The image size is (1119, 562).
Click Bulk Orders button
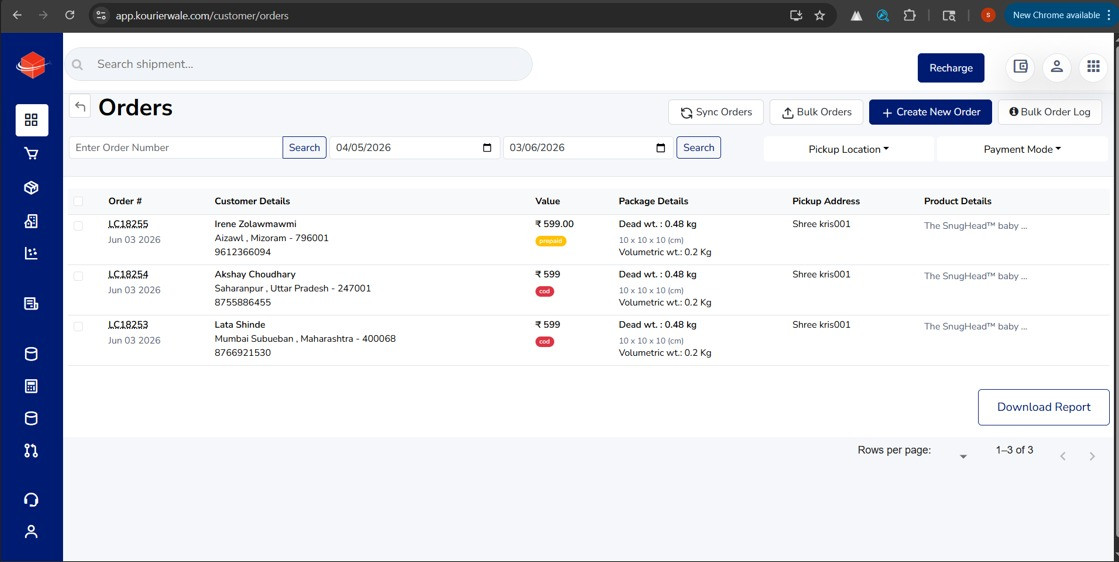[816, 112]
